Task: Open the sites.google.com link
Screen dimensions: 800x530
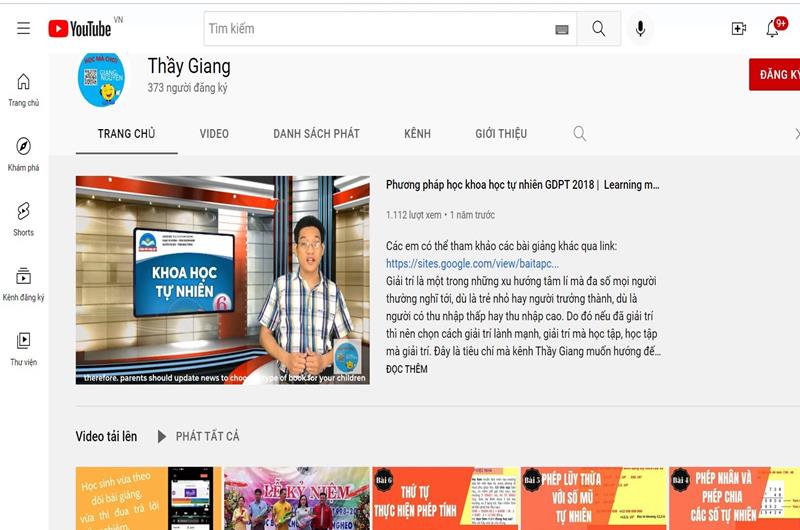Action: 472,263
